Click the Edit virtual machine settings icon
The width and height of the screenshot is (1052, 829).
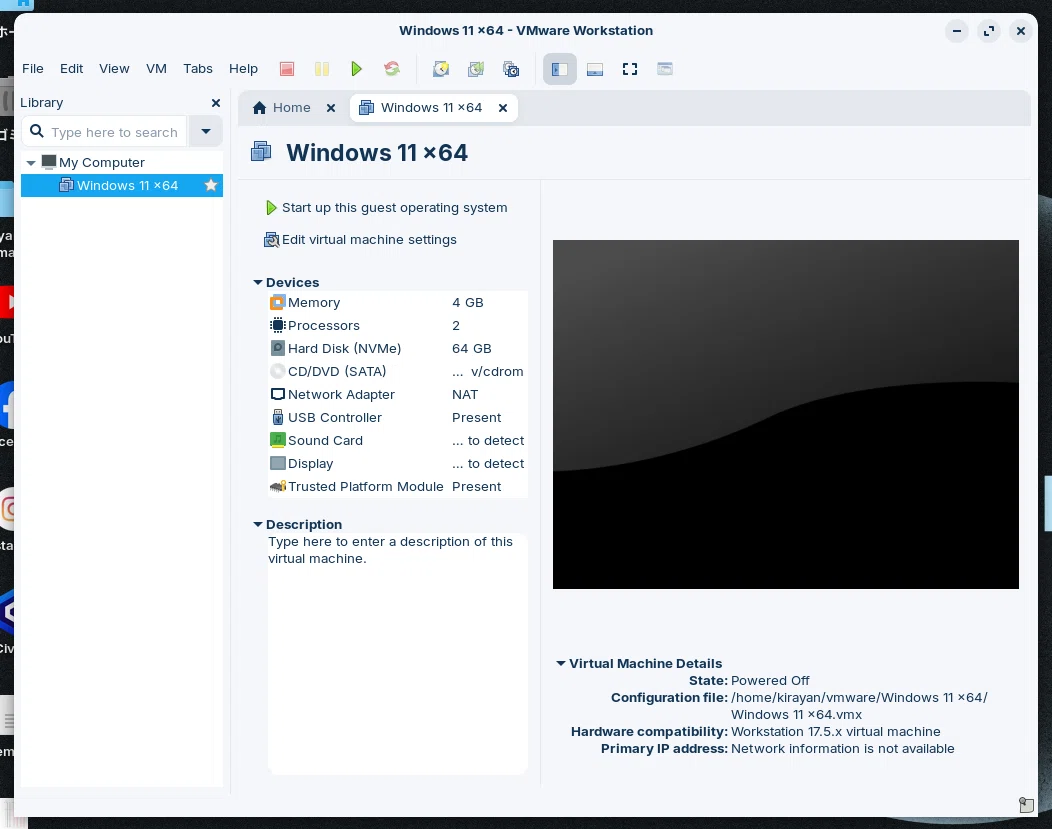271,239
